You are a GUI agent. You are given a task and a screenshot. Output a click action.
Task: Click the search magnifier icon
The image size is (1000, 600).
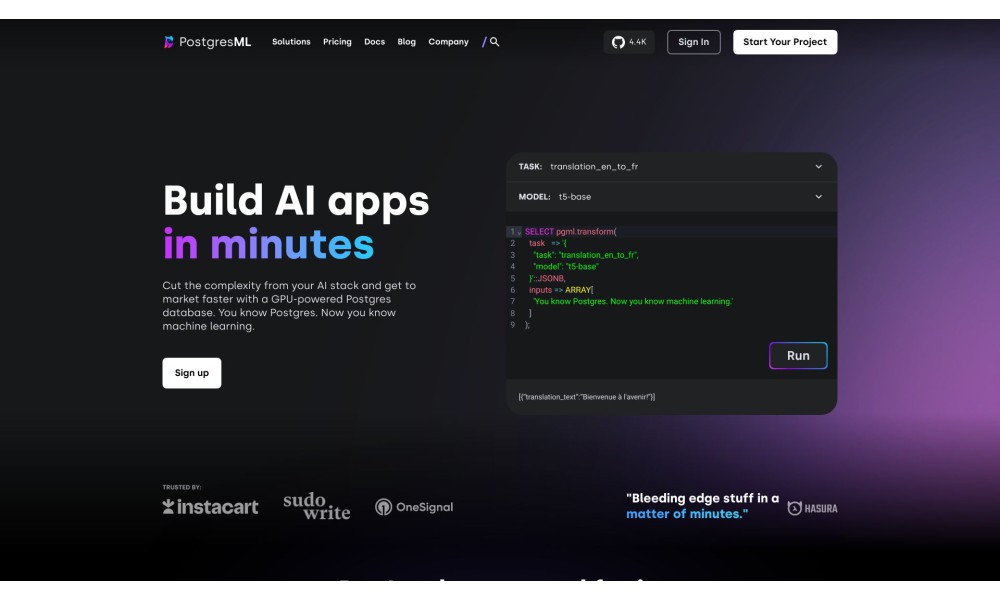pyautogui.click(x=494, y=42)
